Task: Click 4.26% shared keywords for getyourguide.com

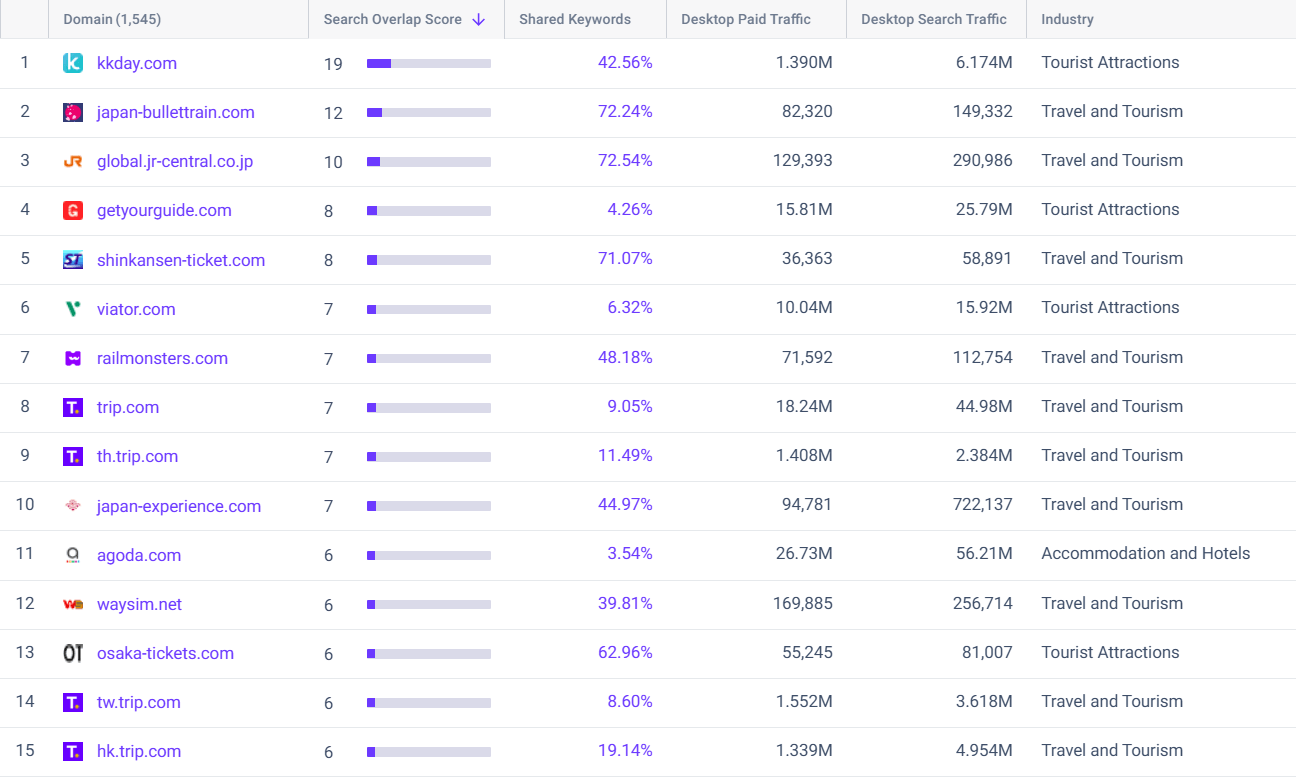Action: pyautogui.click(x=630, y=209)
